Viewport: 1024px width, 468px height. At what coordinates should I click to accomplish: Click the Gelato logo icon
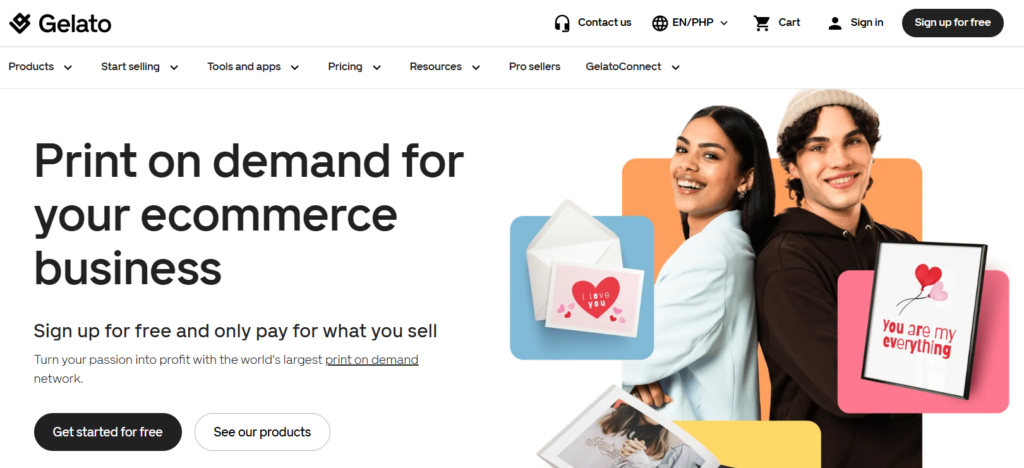click(x=20, y=23)
